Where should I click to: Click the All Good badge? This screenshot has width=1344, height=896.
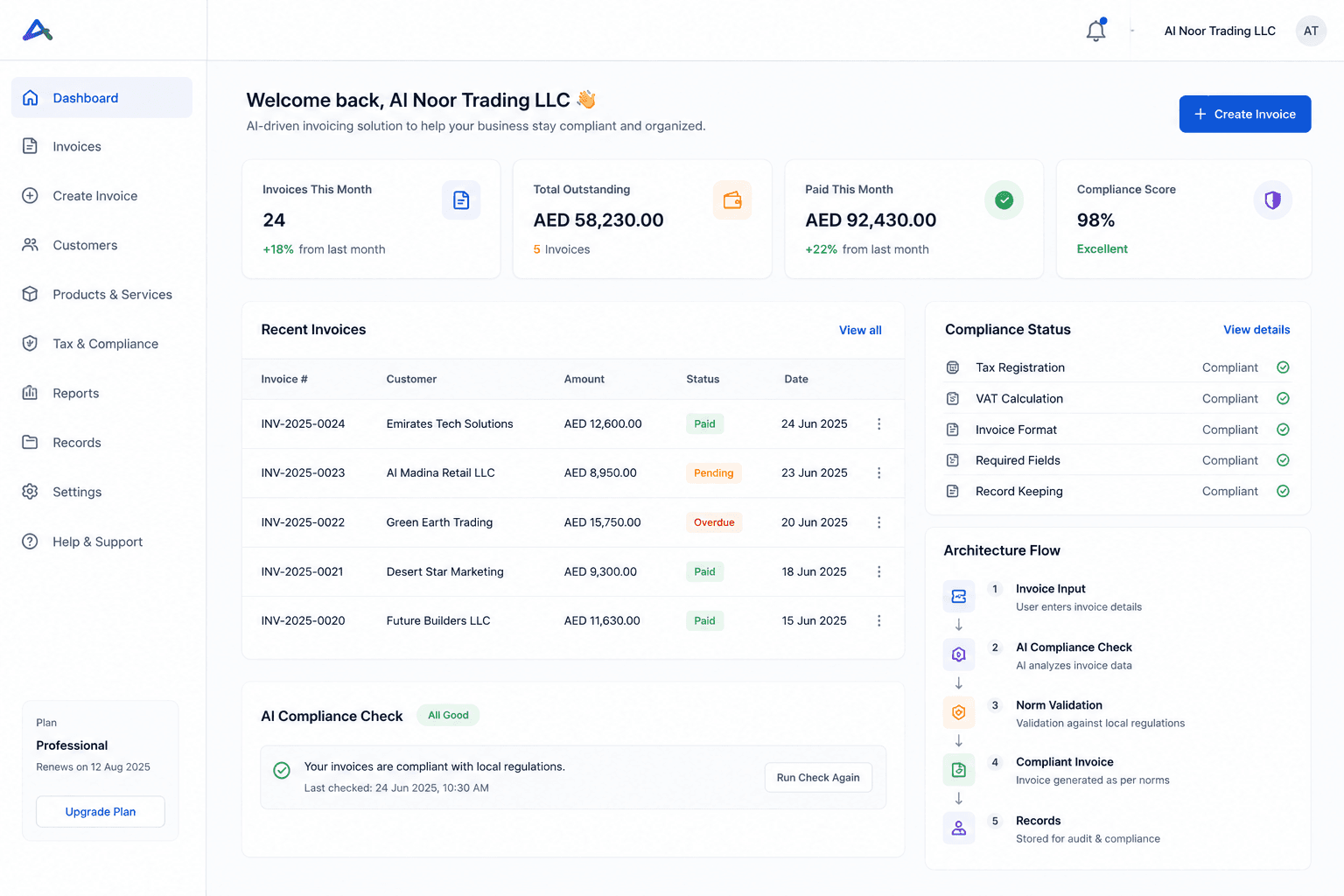click(x=448, y=715)
